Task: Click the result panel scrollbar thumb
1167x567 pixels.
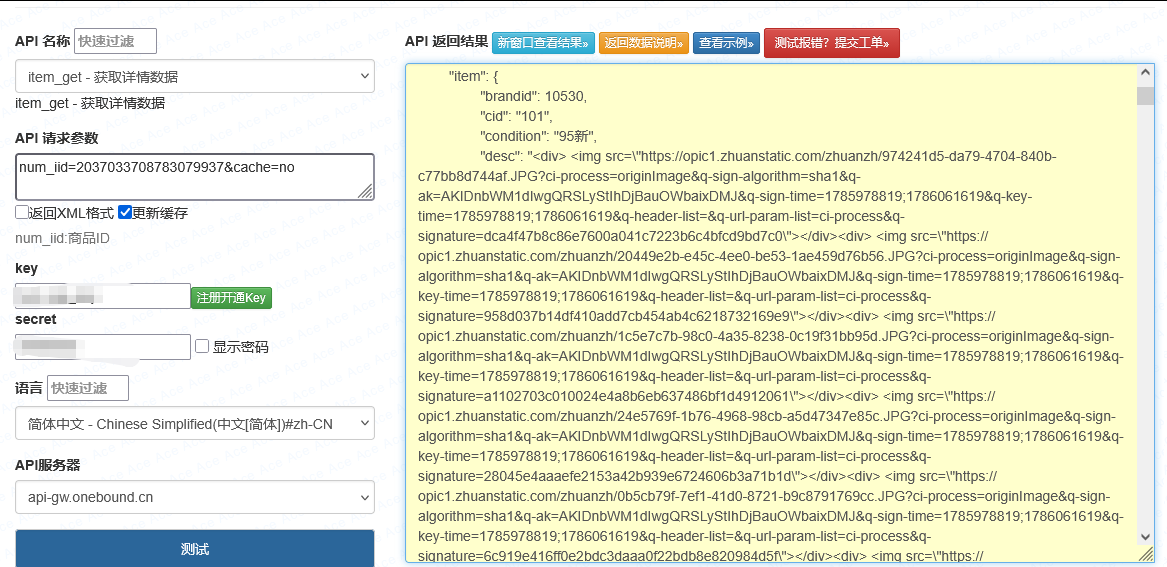Action: coord(1145,95)
